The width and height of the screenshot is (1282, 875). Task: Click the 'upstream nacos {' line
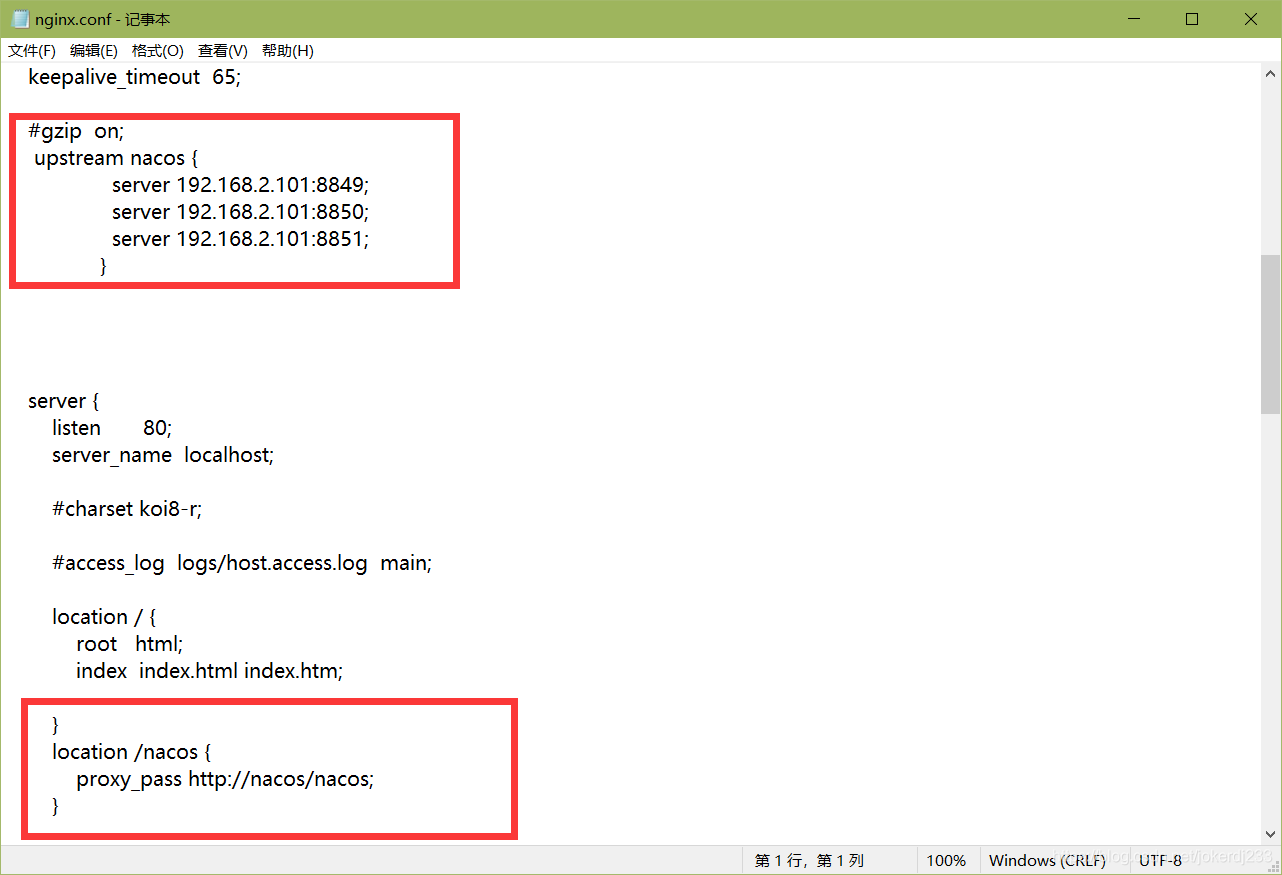[x=118, y=158]
